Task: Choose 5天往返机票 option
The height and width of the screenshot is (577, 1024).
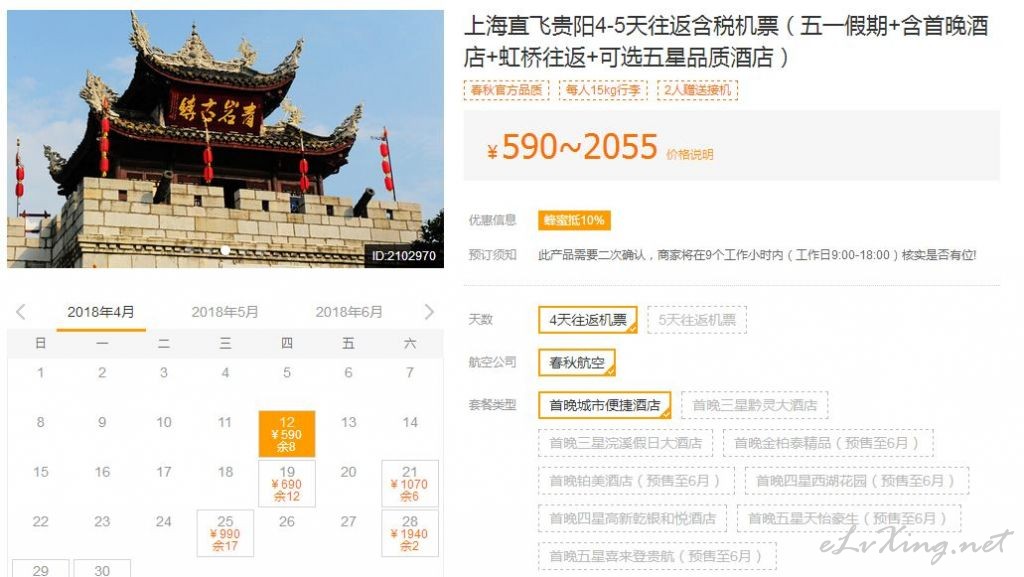Action: pos(697,320)
